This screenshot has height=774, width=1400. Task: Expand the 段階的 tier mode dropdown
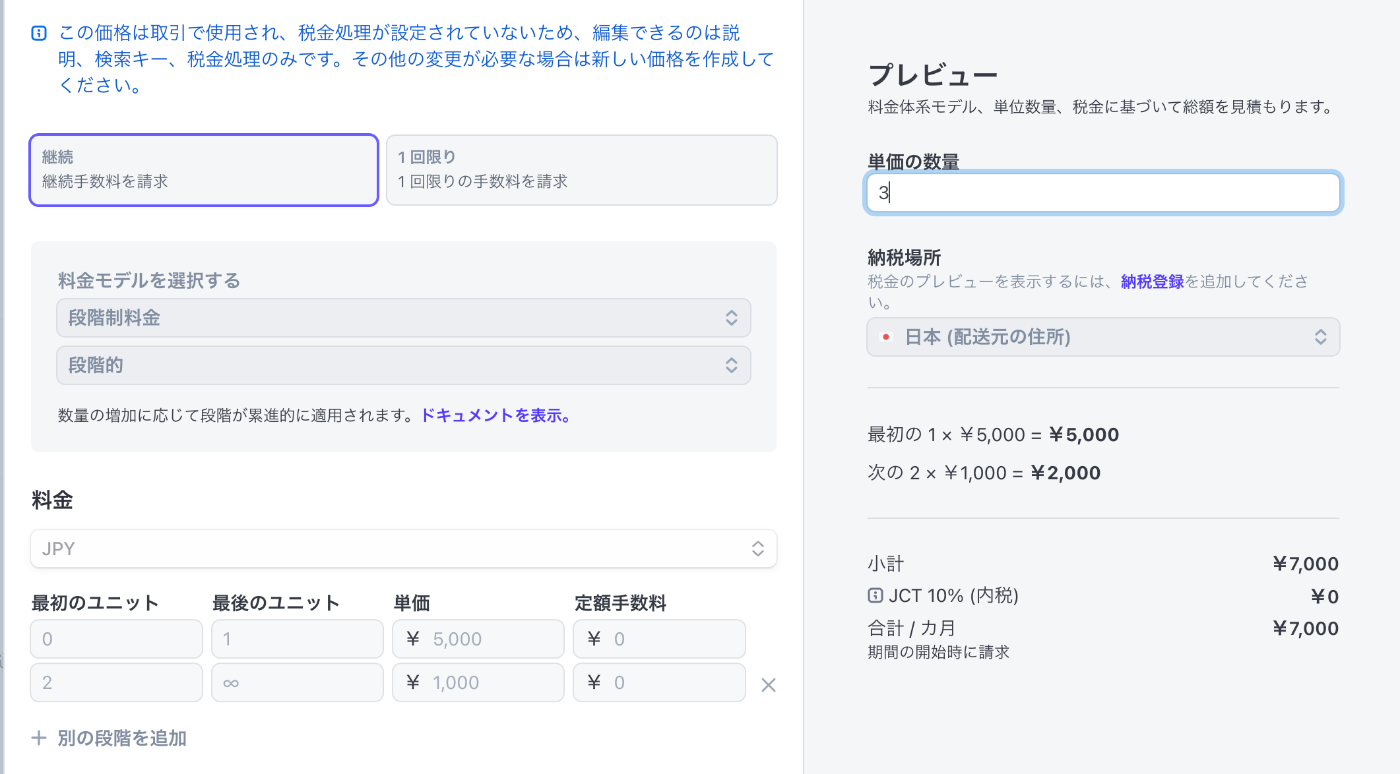point(403,366)
